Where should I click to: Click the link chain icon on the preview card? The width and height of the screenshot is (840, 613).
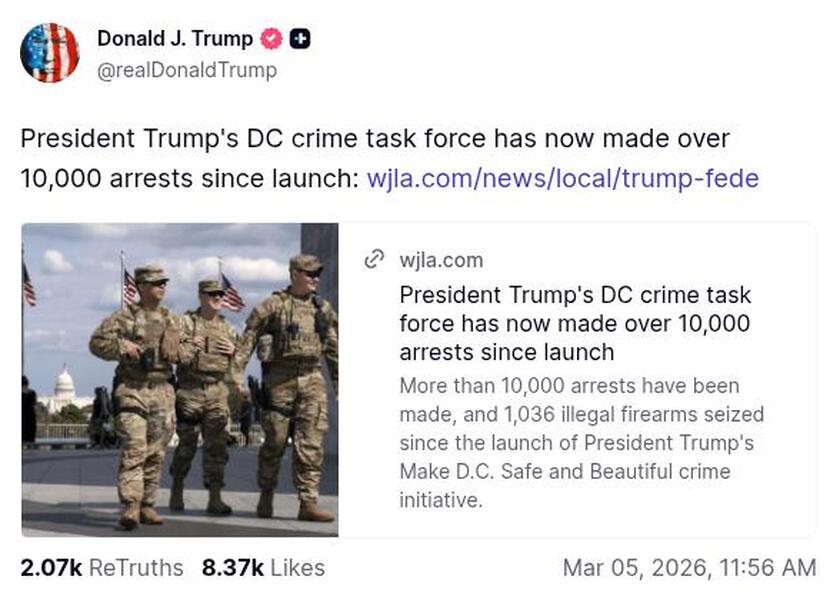pyautogui.click(x=373, y=259)
